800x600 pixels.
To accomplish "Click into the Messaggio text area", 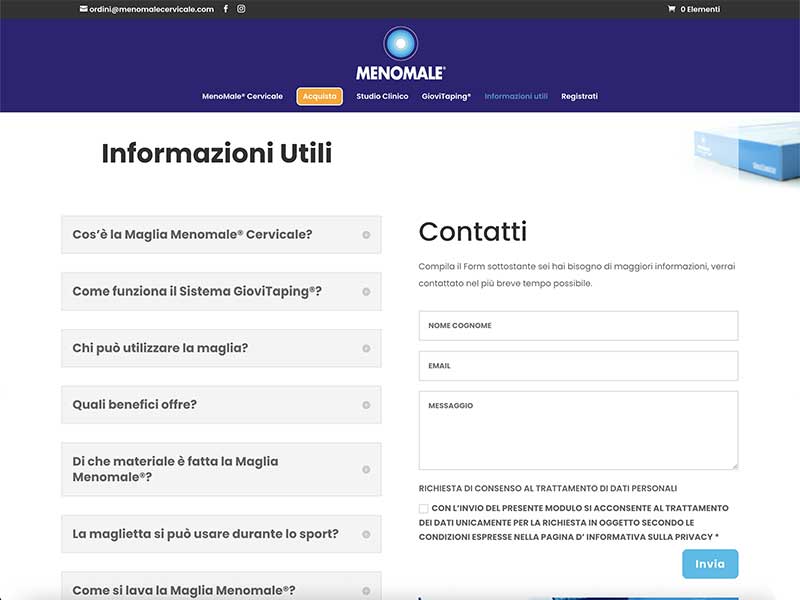I will pyautogui.click(x=578, y=430).
